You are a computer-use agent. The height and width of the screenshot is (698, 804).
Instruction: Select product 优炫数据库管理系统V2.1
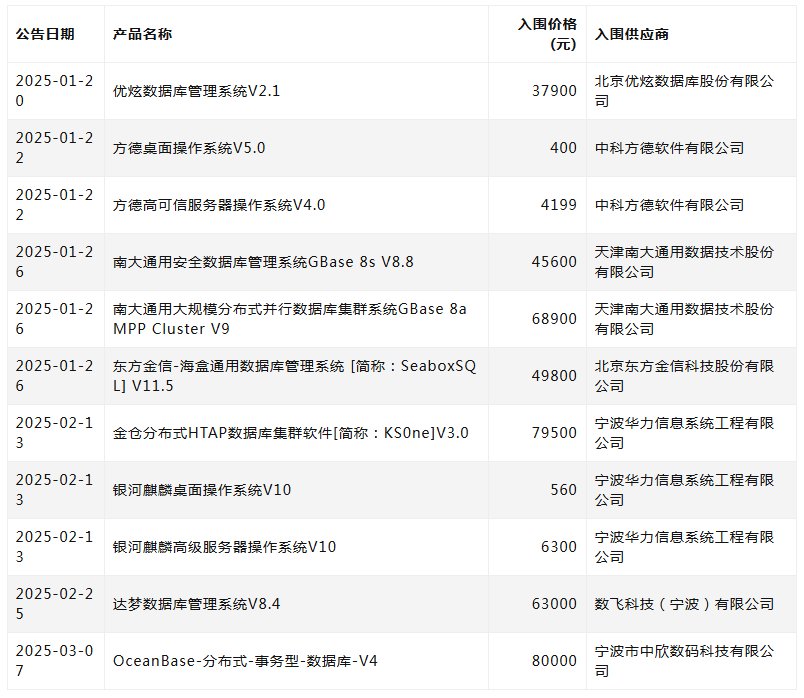[x=196, y=91]
